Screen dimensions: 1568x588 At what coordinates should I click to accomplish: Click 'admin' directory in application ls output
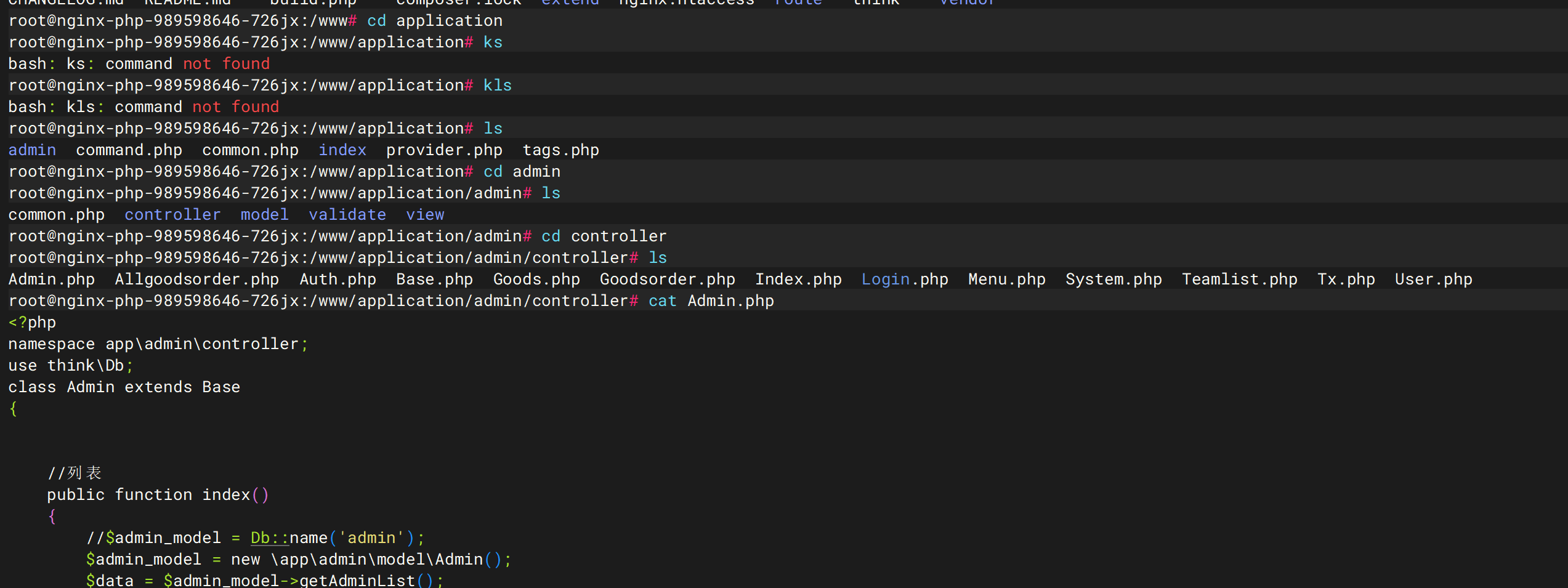[x=32, y=150]
